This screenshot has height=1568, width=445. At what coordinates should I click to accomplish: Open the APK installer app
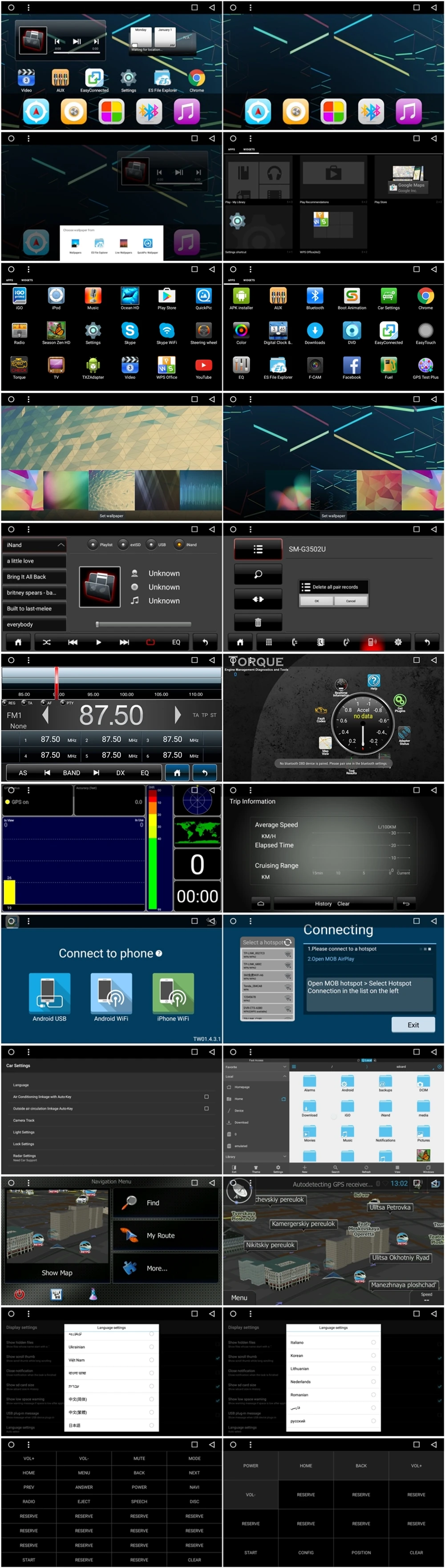pyautogui.click(x=241, y=296)
